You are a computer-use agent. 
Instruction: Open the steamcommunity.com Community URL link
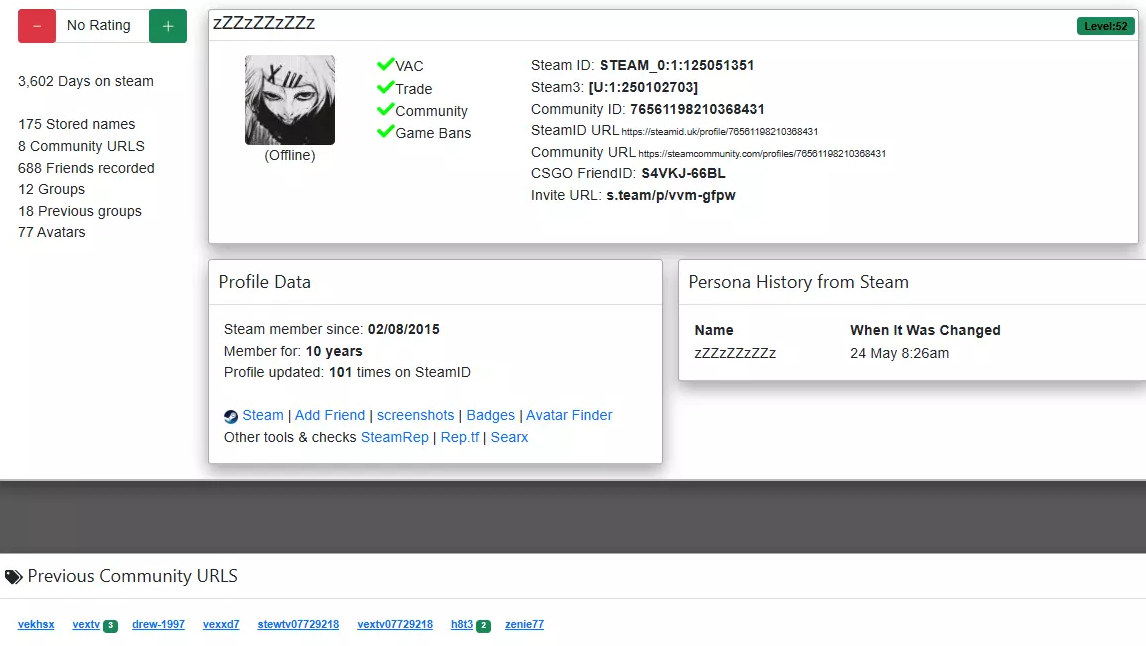(x=762, y=153)
